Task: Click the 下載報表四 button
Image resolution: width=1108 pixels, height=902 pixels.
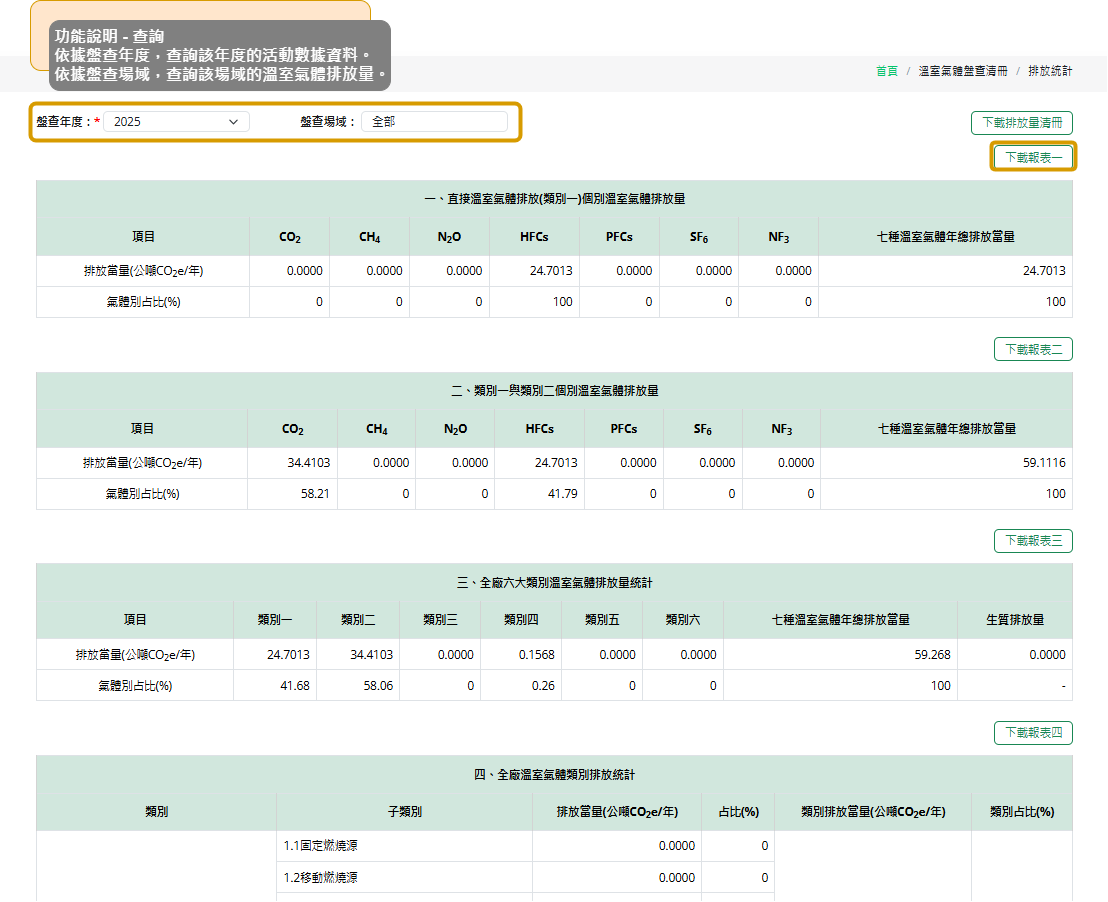Action: click(x=1033, y=733)
